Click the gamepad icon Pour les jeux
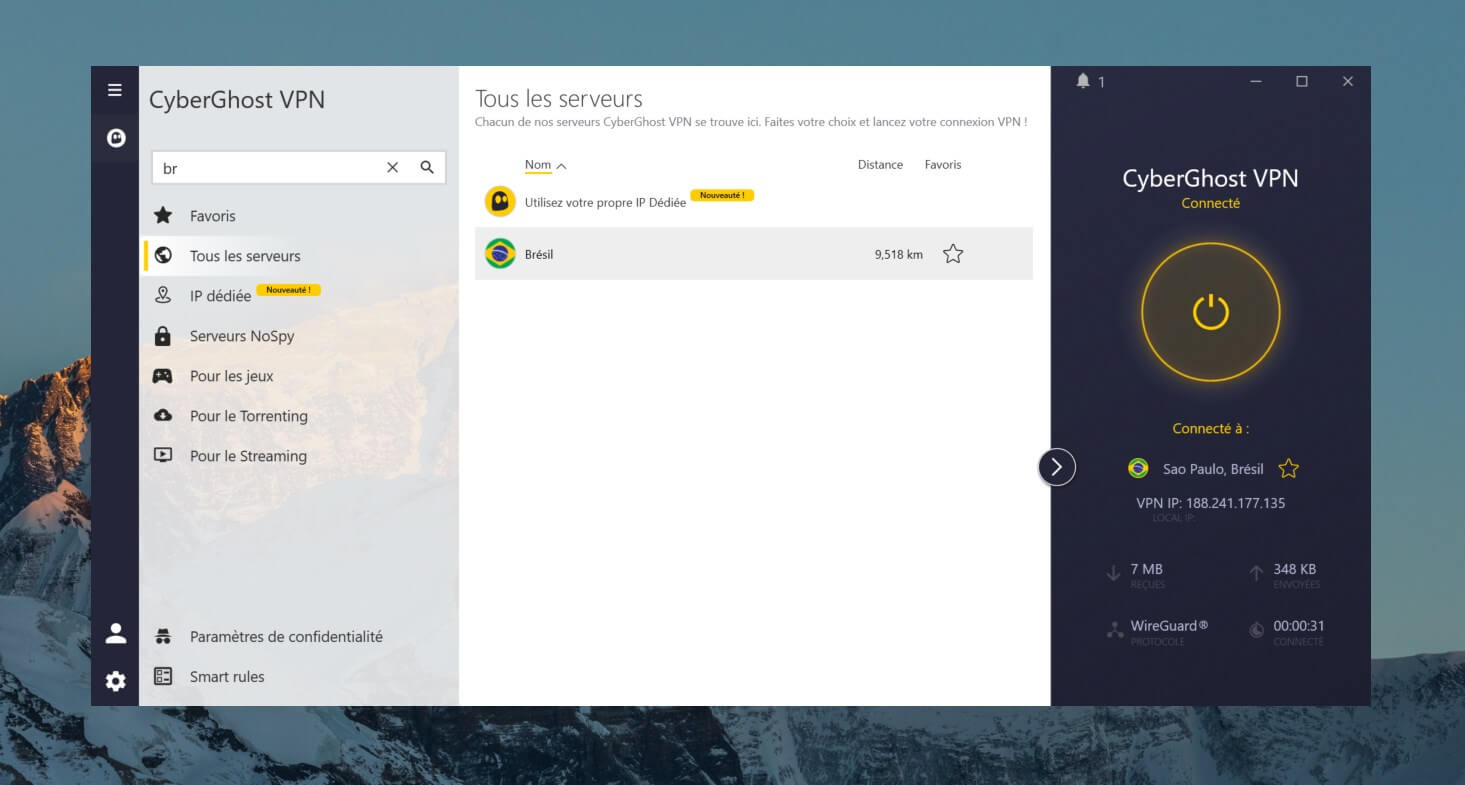Image resolution: width=1465 pixels, height=785 pixels. click(163, 376)
